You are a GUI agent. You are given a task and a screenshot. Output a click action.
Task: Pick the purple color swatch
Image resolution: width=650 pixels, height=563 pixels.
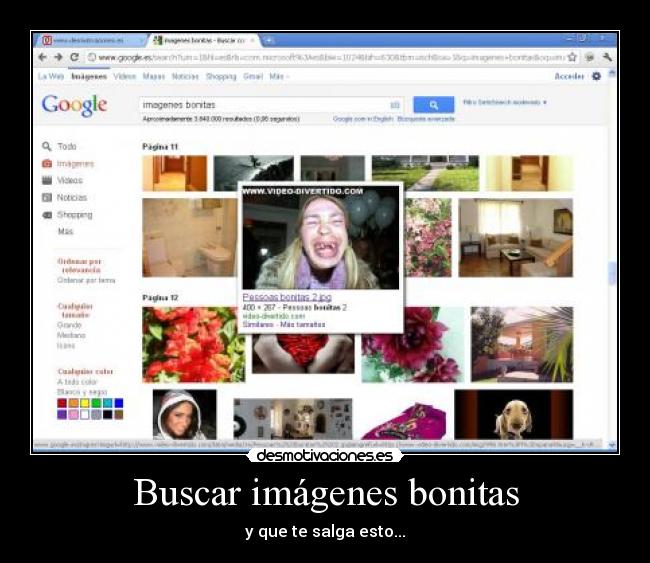(62, 414)
